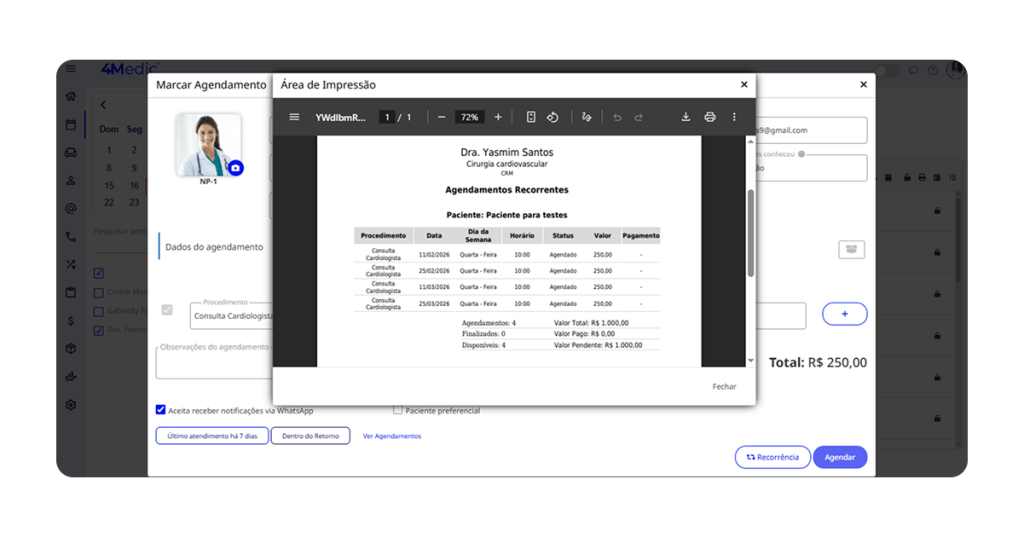Open the PDF viewer sidebar menu
1024x537 pixels.
(294, 117)
